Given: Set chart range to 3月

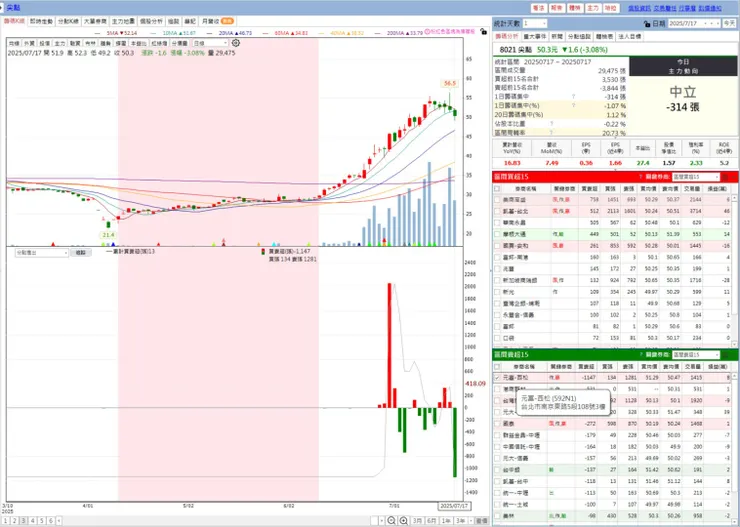Looking at the screenshot, I should tap(417, 521).
